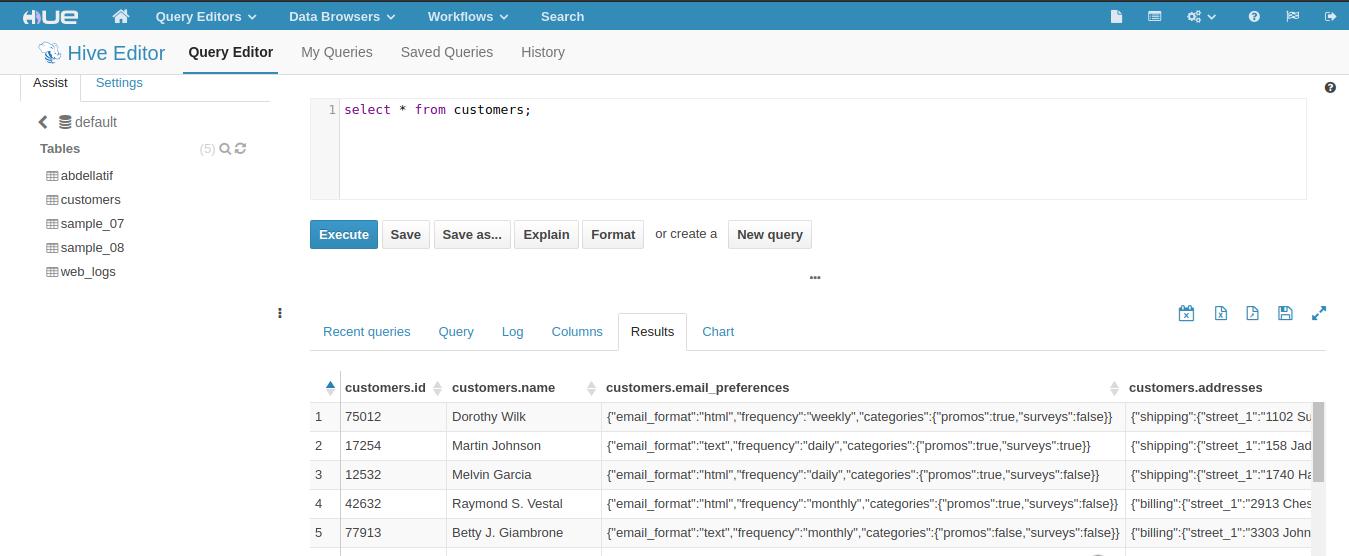Select the abdellatif table

click(87, 176)
